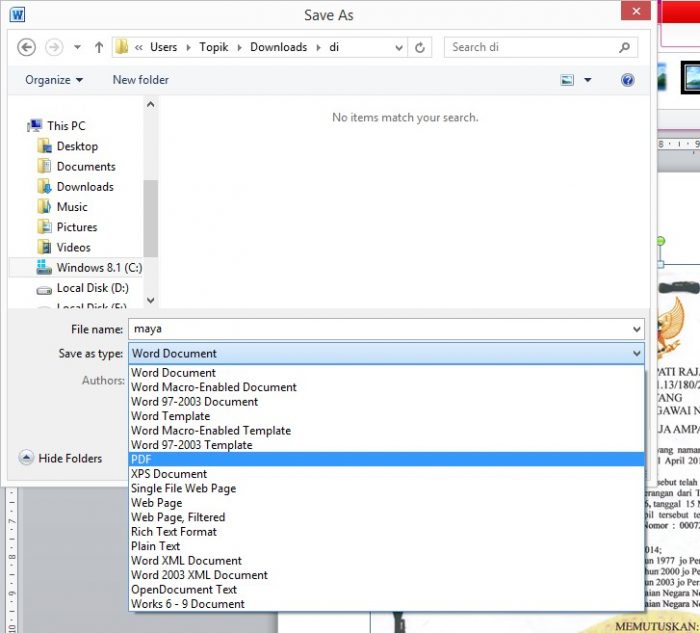Choose Word Macro-Enabled Document option
The width and height of the screenshot is (700, 633).
(x=386, y=387)
